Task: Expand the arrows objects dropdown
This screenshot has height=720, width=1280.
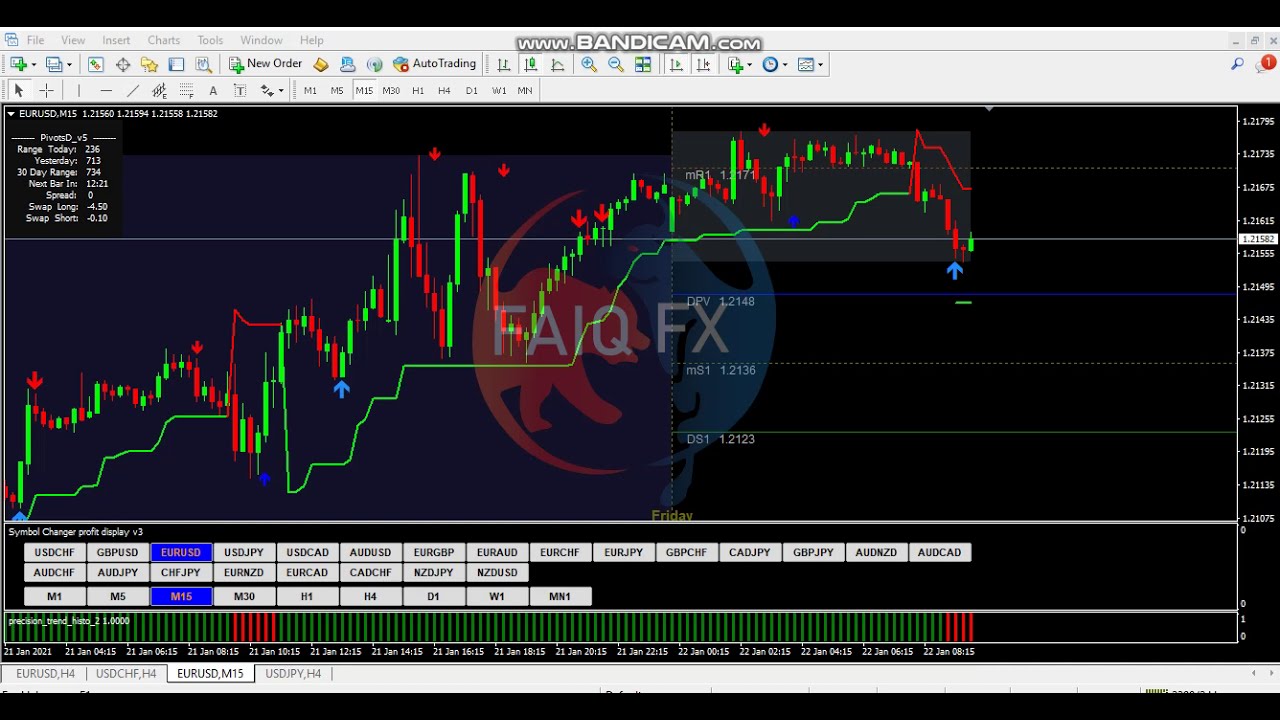Action: coord(281,91)
